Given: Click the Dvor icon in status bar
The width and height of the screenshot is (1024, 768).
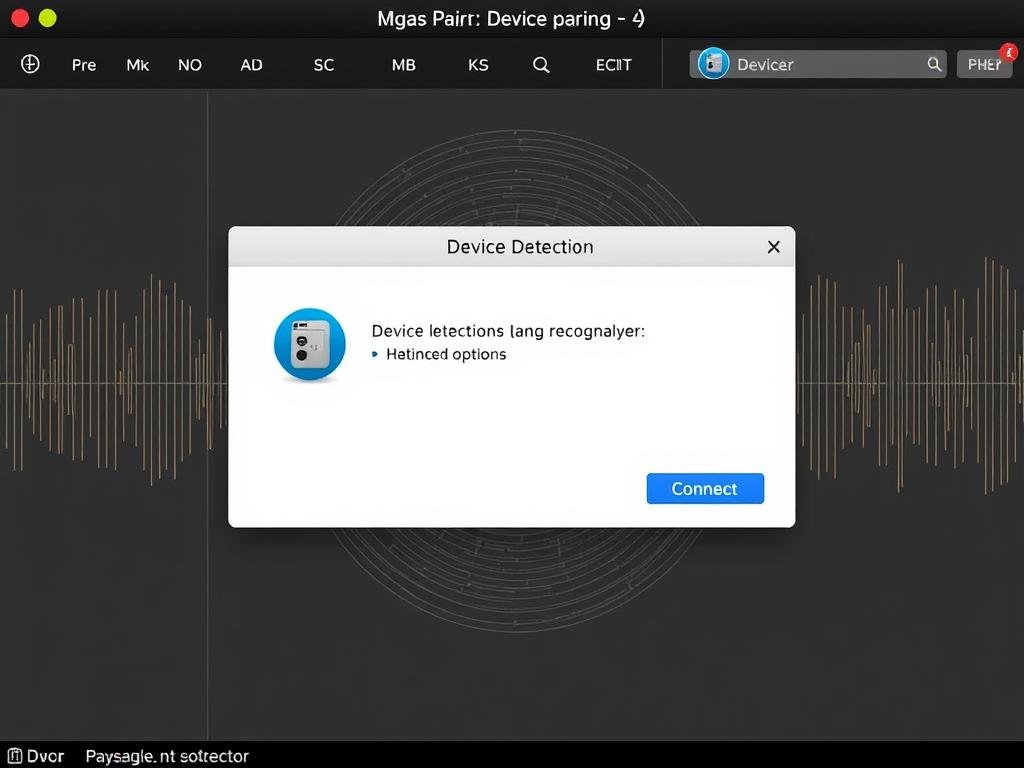Looking at the screenshot, I should pyautogui.click(x=14, y=756).
